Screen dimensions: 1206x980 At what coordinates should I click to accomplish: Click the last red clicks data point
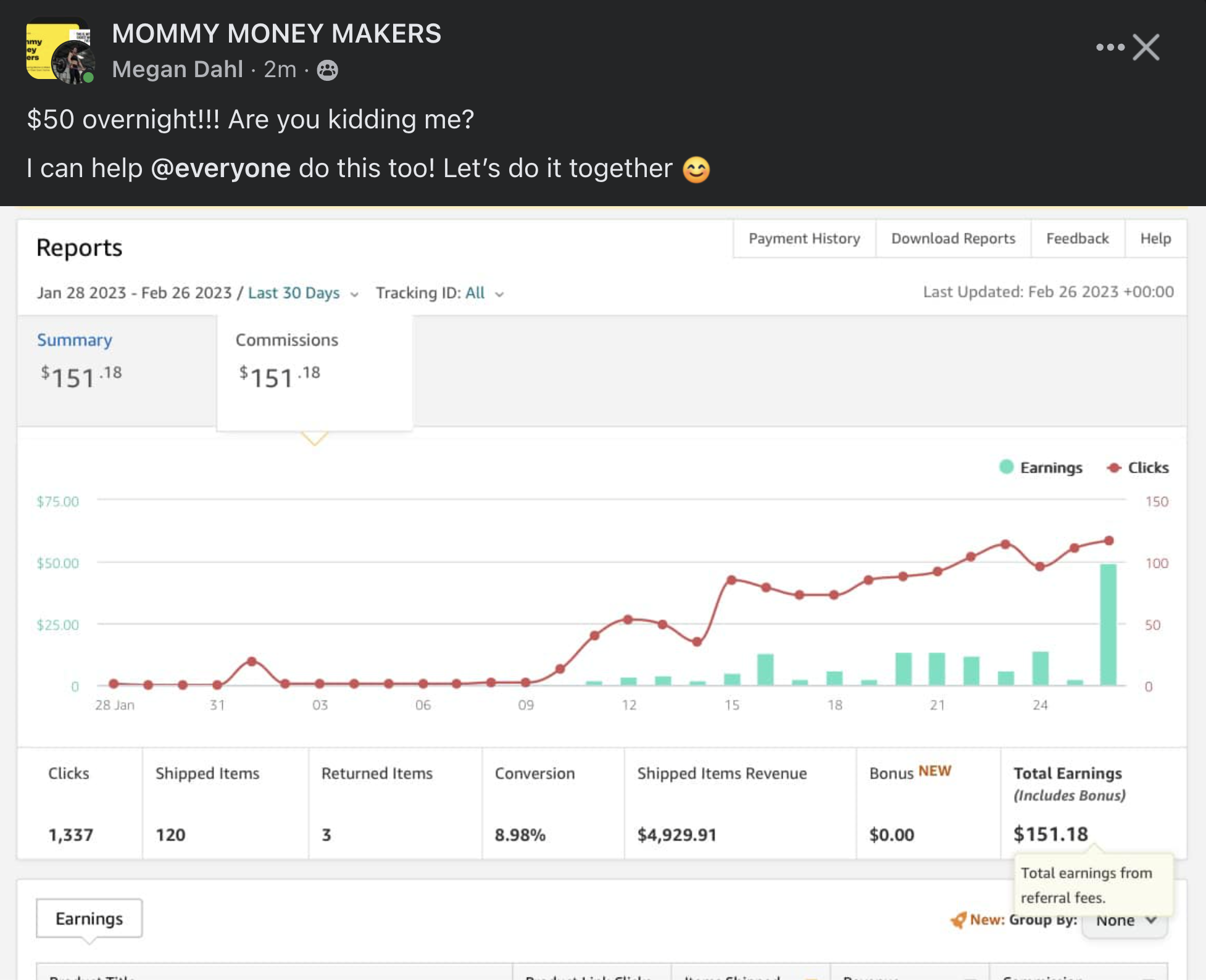pos(1108,541)
